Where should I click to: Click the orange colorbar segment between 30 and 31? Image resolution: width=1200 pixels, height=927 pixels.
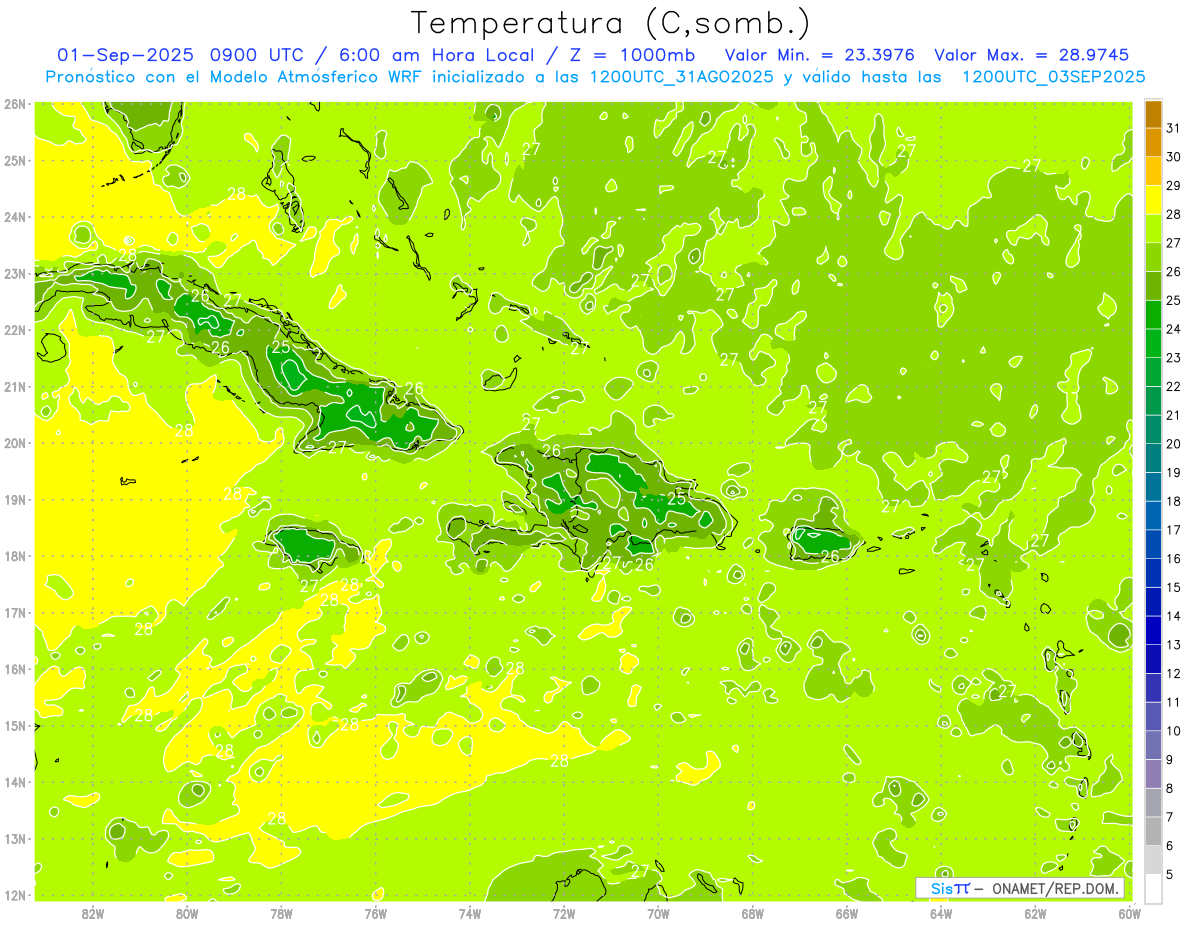(1153, 143)
